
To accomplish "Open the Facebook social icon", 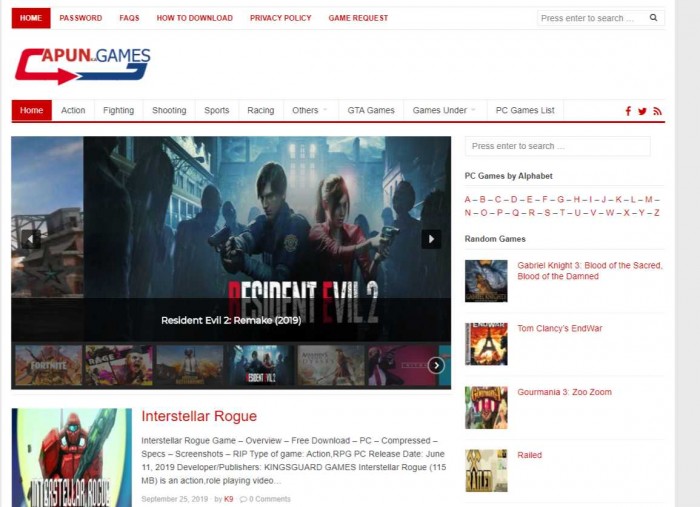I will [628, 111].
